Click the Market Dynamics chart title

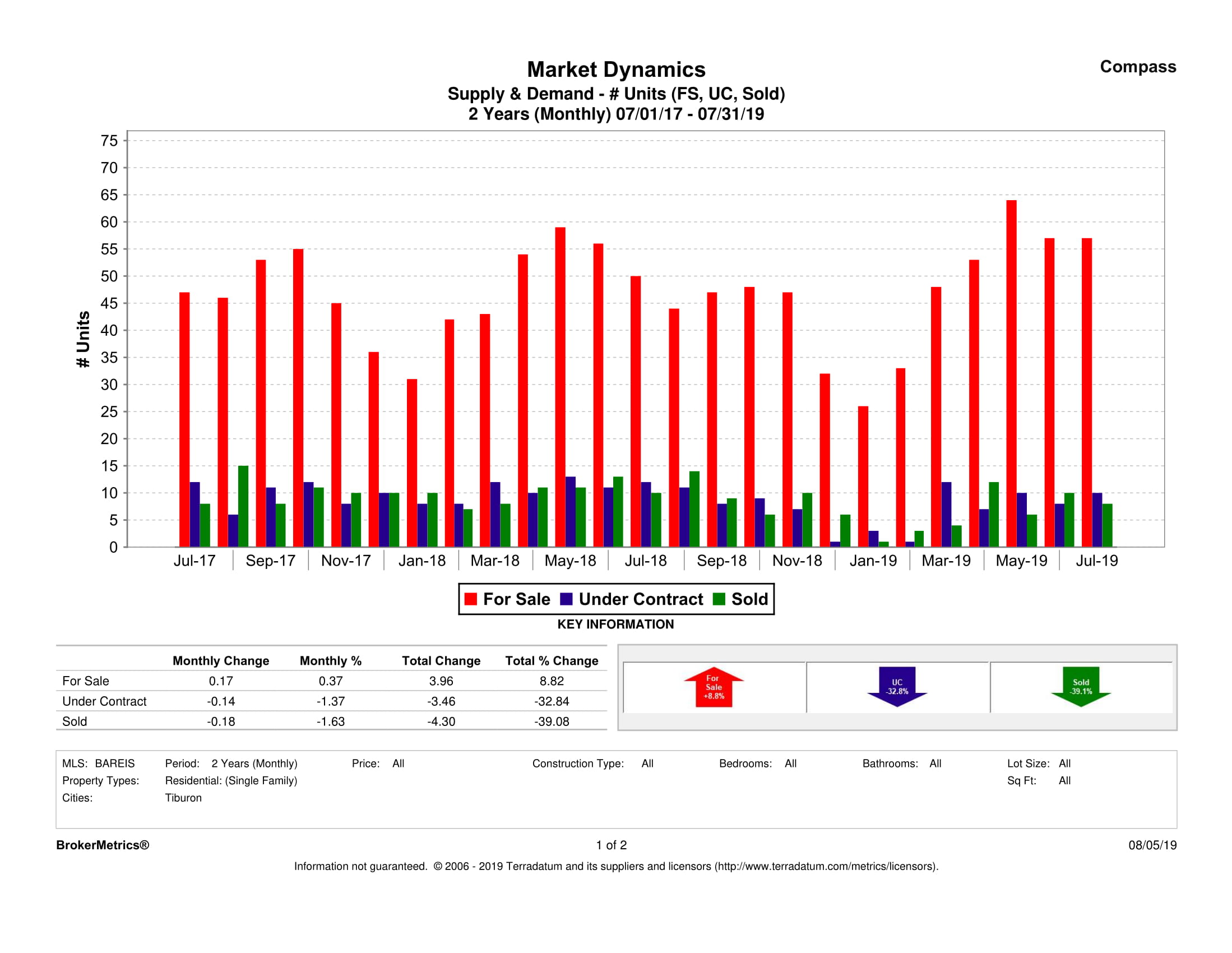click(x=616, y=70)
